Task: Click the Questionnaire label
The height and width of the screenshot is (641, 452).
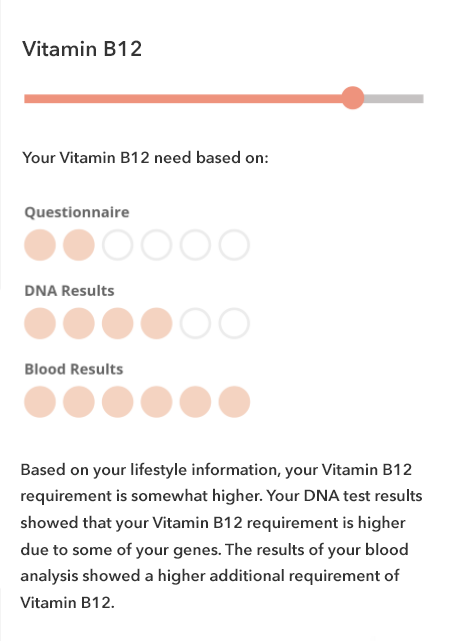Action: (77, 212)
